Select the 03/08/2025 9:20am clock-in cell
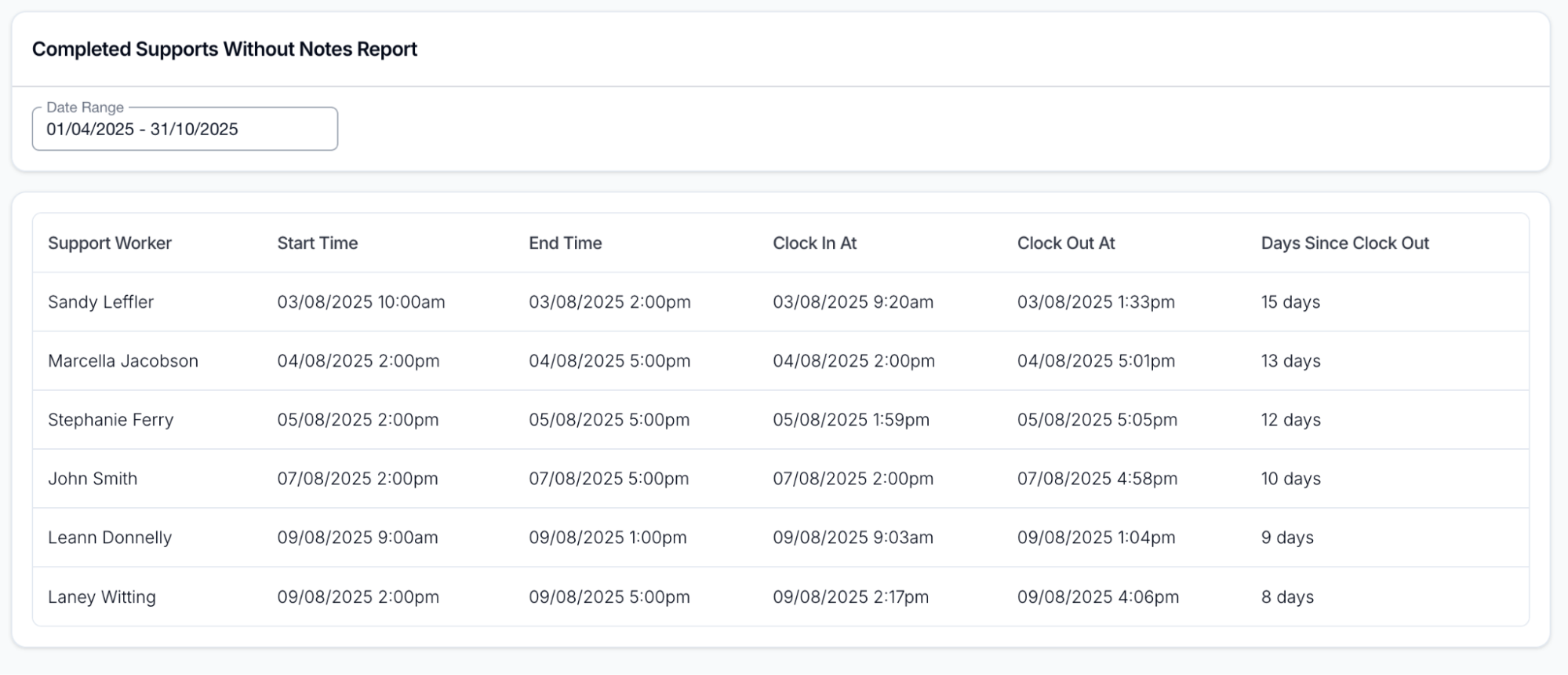The image size is (1568, 675). tap(853, 302)
